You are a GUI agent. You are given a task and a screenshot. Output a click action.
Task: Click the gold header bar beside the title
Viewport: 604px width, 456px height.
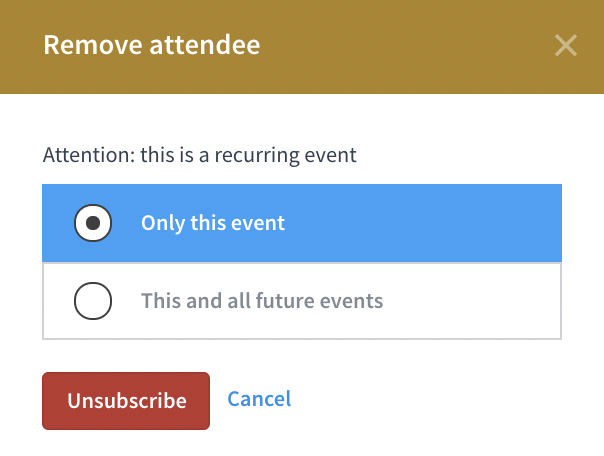(400, 46)
